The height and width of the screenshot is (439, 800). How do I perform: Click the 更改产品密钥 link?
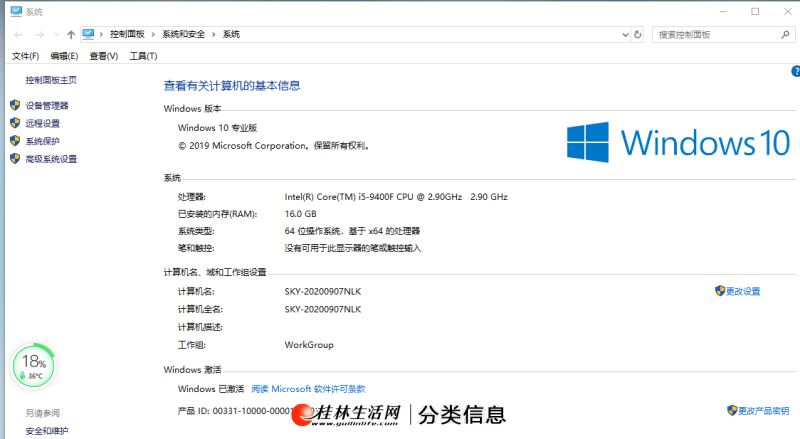coord(763,411)
